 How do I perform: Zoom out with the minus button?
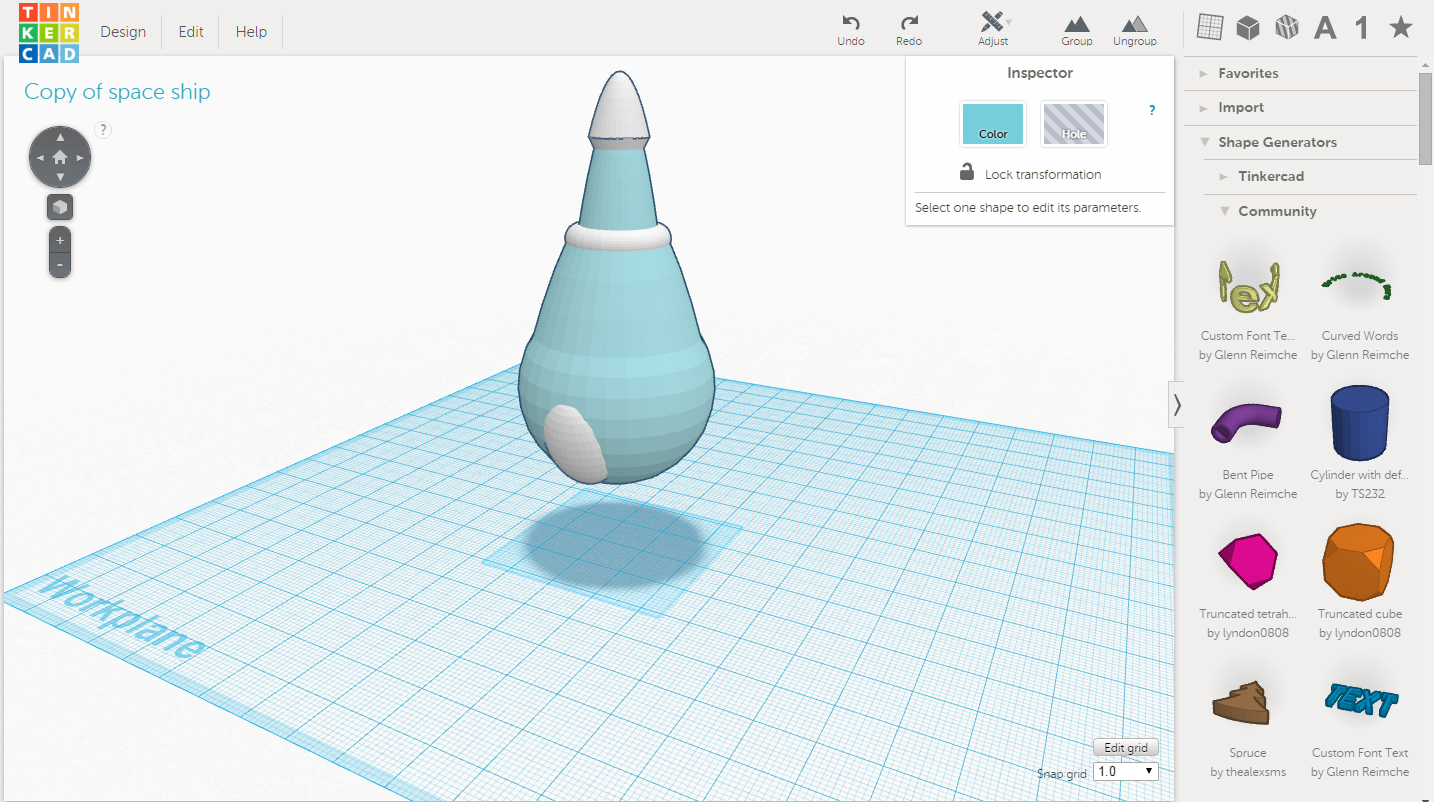[60, 265]
